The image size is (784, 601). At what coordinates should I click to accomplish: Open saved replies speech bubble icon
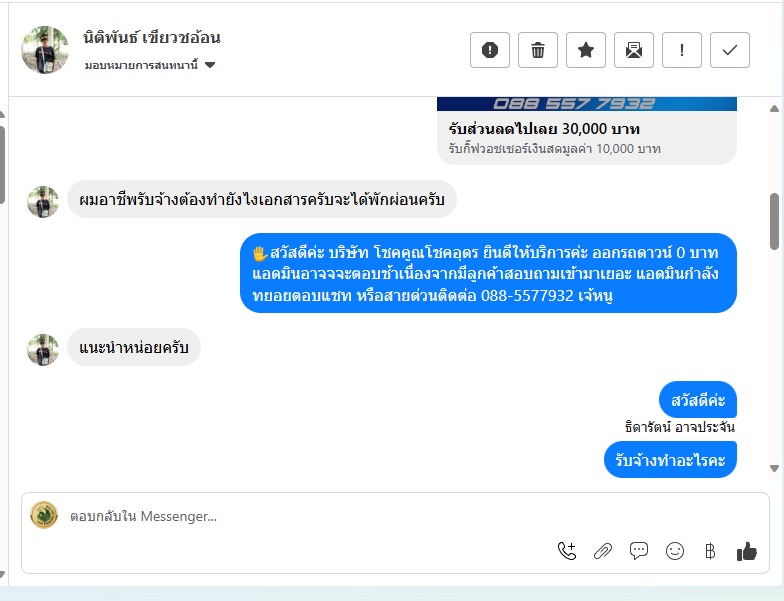tap(639, 551)
